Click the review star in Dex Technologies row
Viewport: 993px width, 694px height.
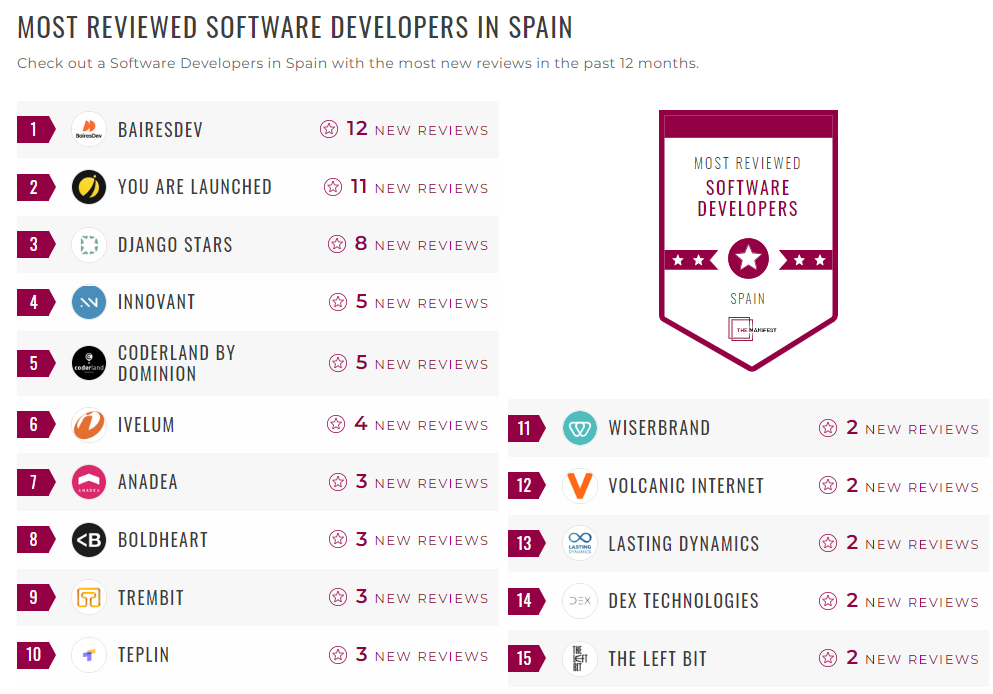[x=828, y=600]
